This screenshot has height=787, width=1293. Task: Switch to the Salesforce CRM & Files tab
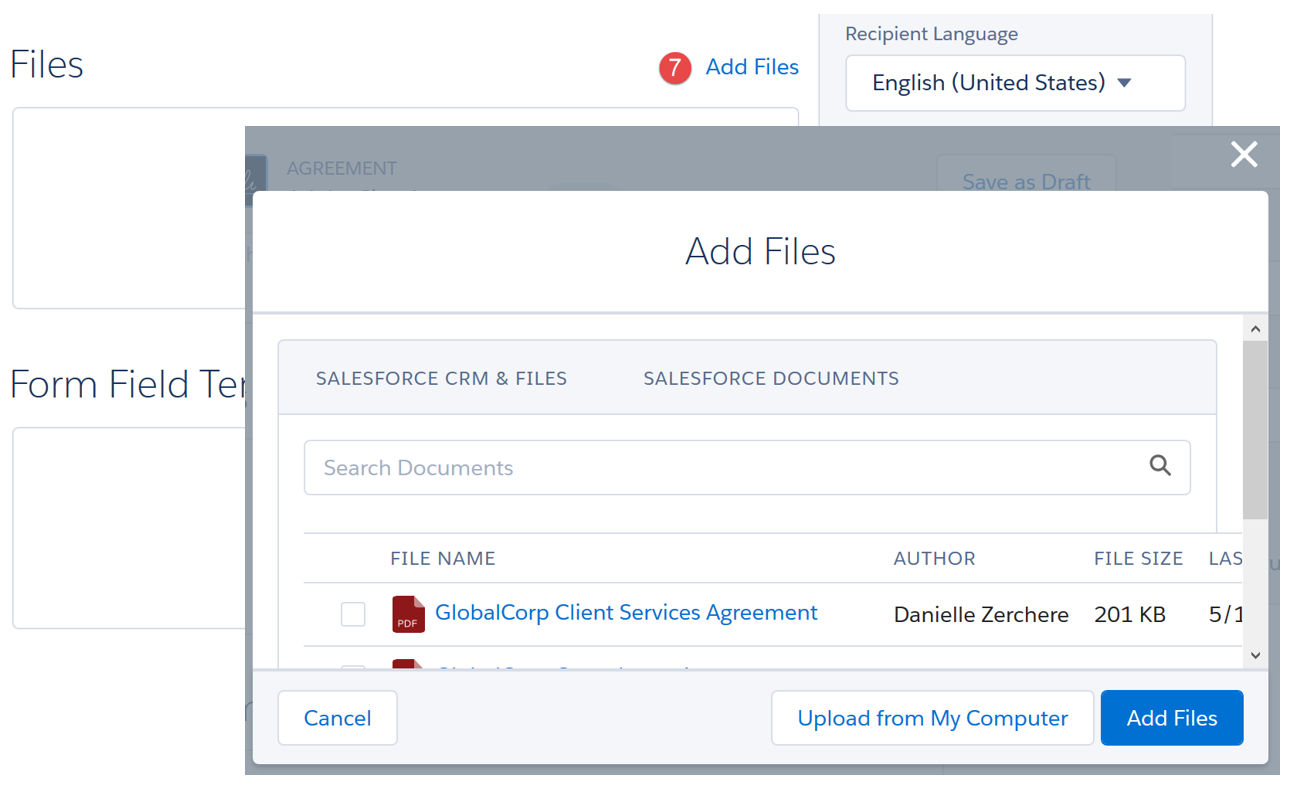tap(441, 379)
